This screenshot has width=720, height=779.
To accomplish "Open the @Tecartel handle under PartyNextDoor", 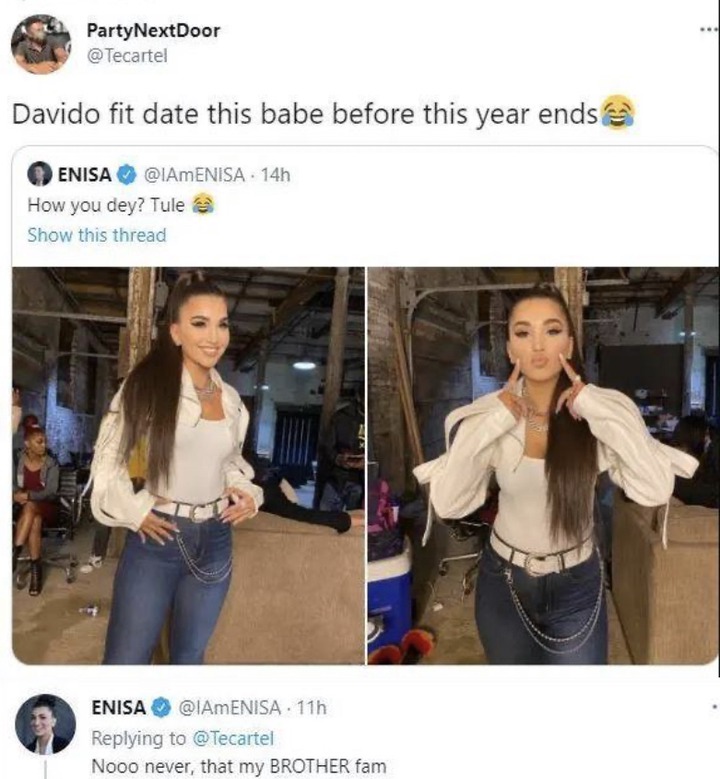I will click(127, 55).
